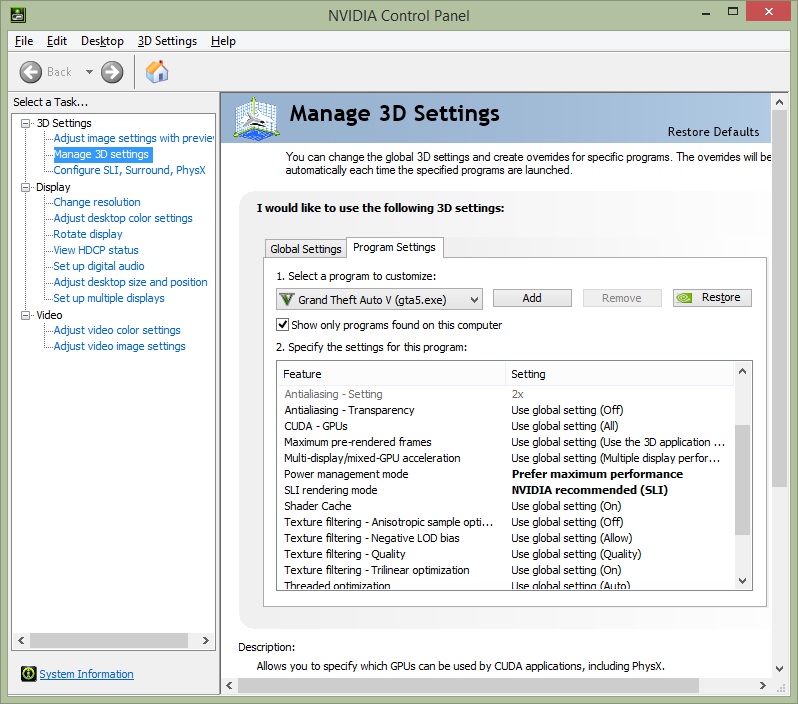Toggle Show only programs found on this computer
Viewport: 798px width, 704px height.
[x=282, y=324]
